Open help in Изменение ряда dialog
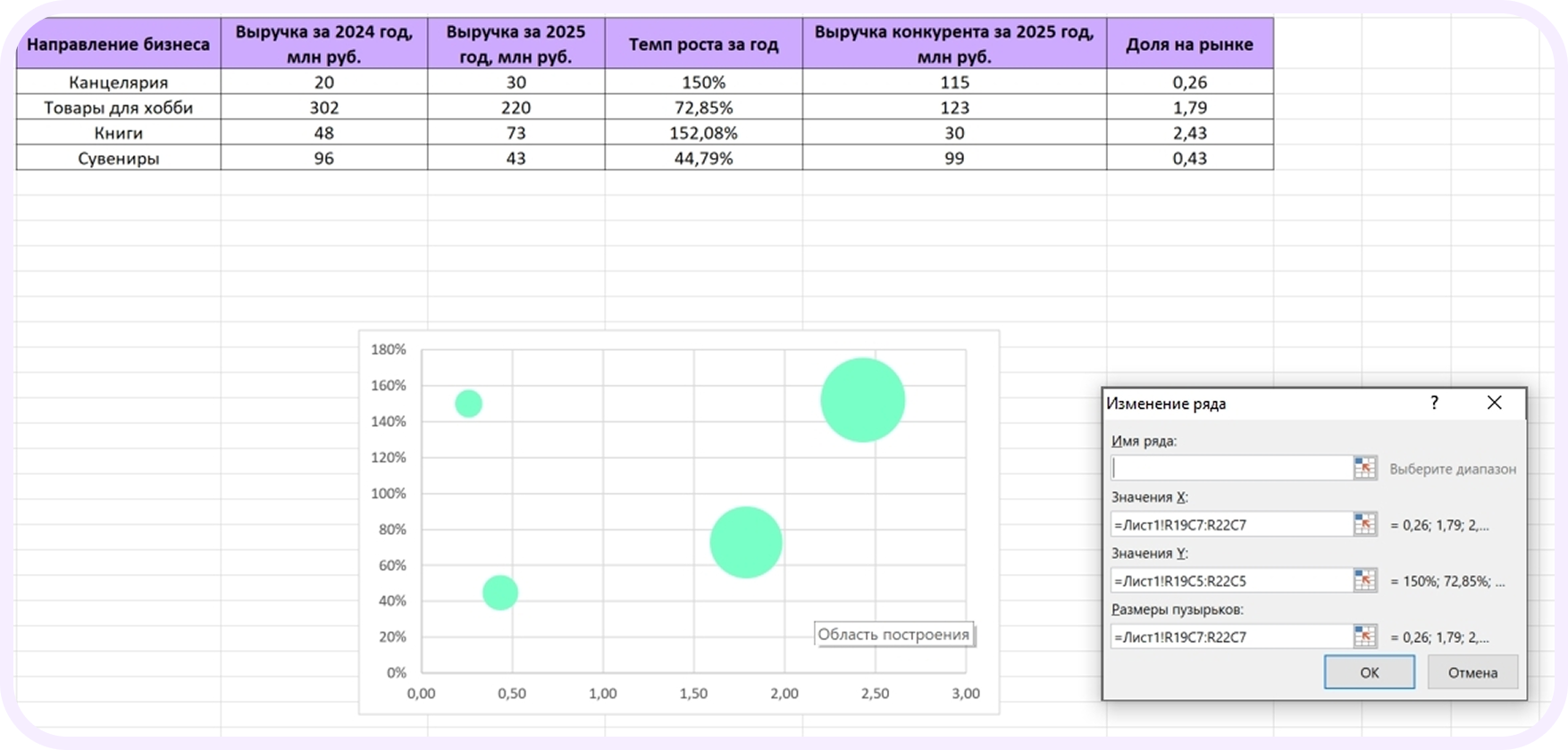The width and height of the screenshot is (1568, 750). tap(1434, 404)
